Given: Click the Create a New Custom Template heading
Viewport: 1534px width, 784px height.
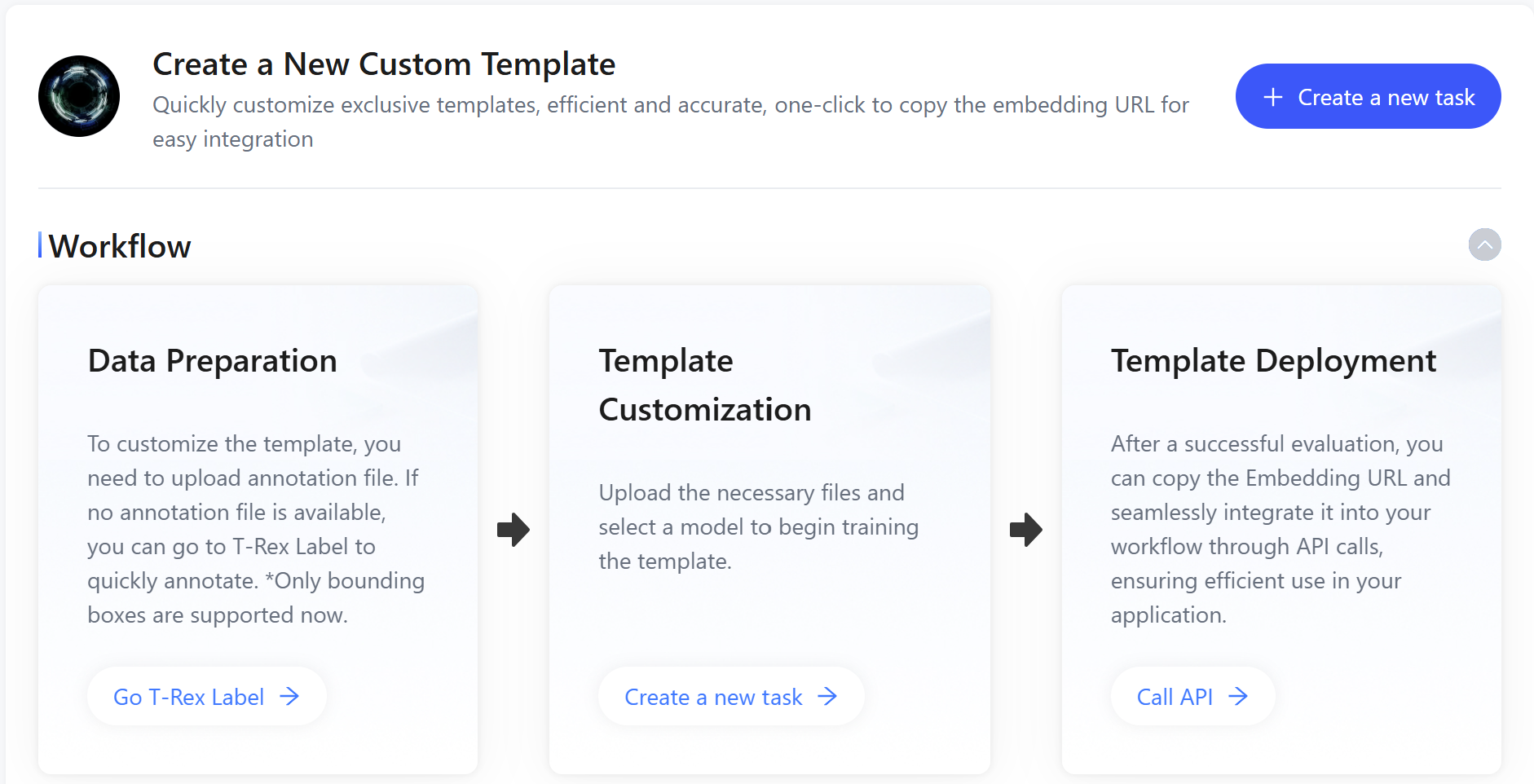Looking at the screenshot, I should (x=384, y=64).
